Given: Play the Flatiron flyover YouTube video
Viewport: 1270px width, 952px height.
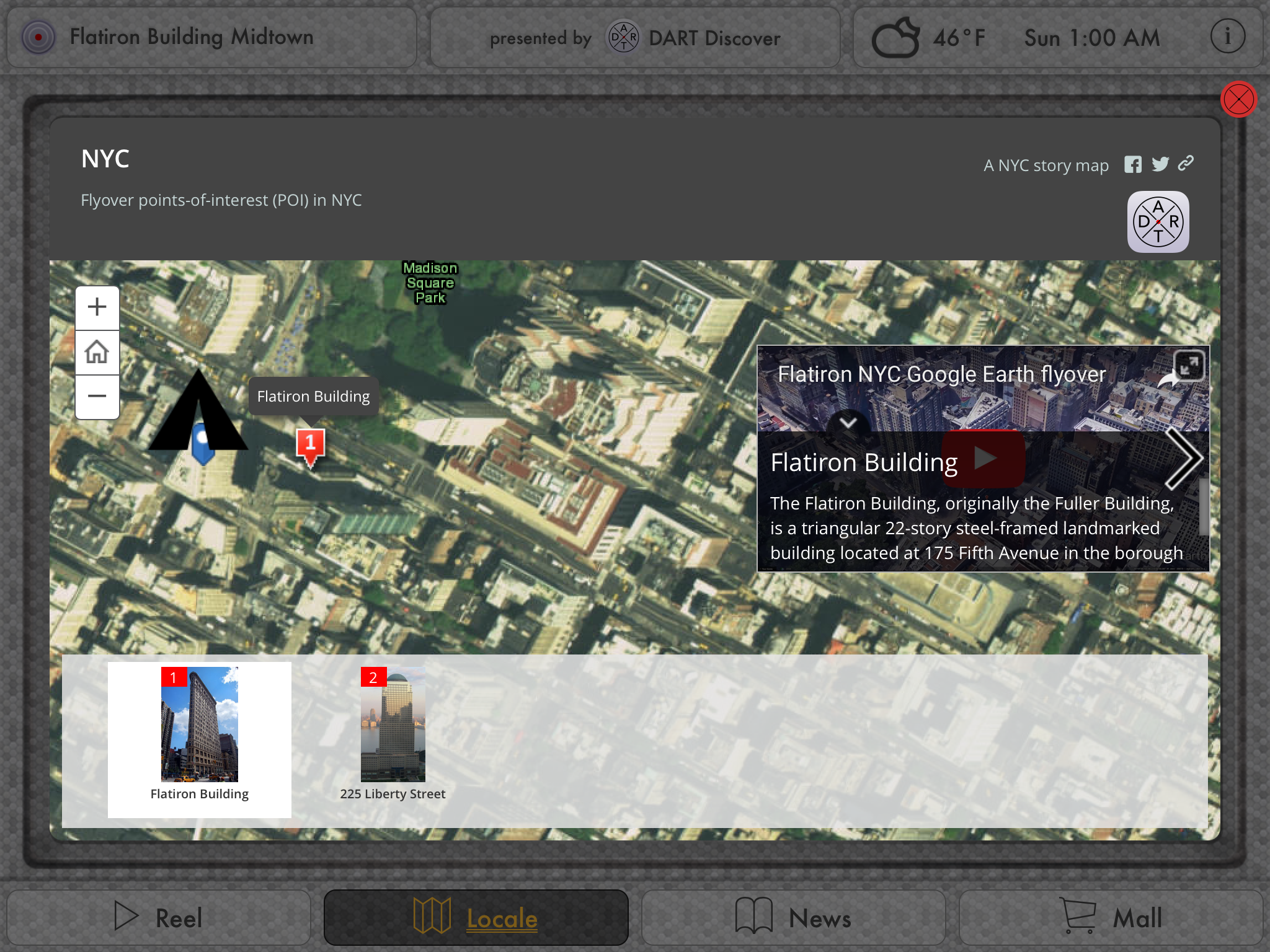Looking at the screenshot, I should point(984,459).
